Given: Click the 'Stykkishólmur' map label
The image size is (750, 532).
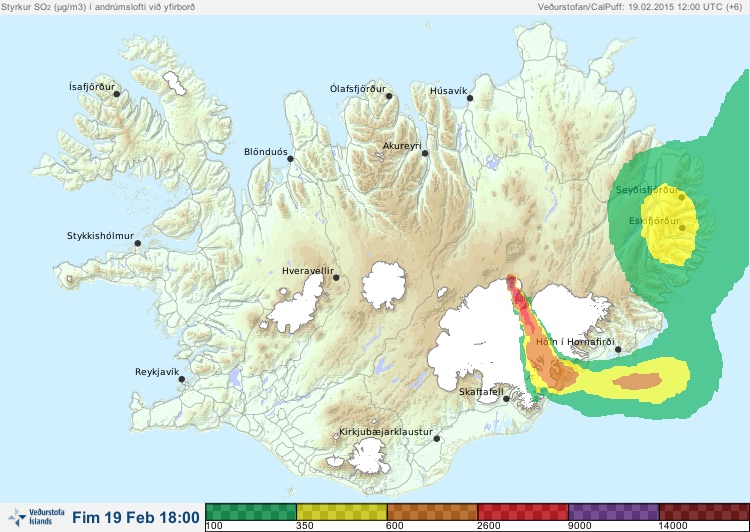Looking at the screenshot, I should pyautogui.click(x=100, y=236).
